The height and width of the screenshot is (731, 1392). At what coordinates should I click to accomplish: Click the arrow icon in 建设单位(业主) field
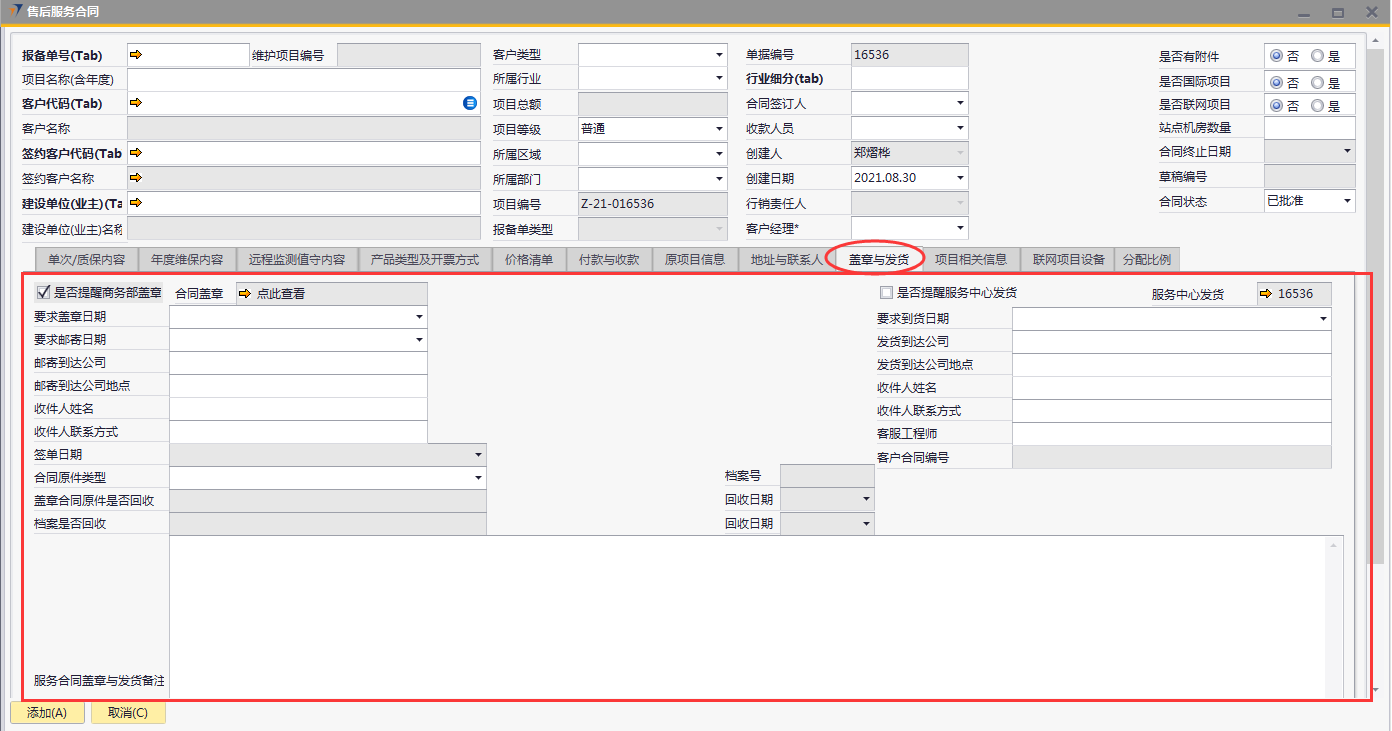coord(137,202)
